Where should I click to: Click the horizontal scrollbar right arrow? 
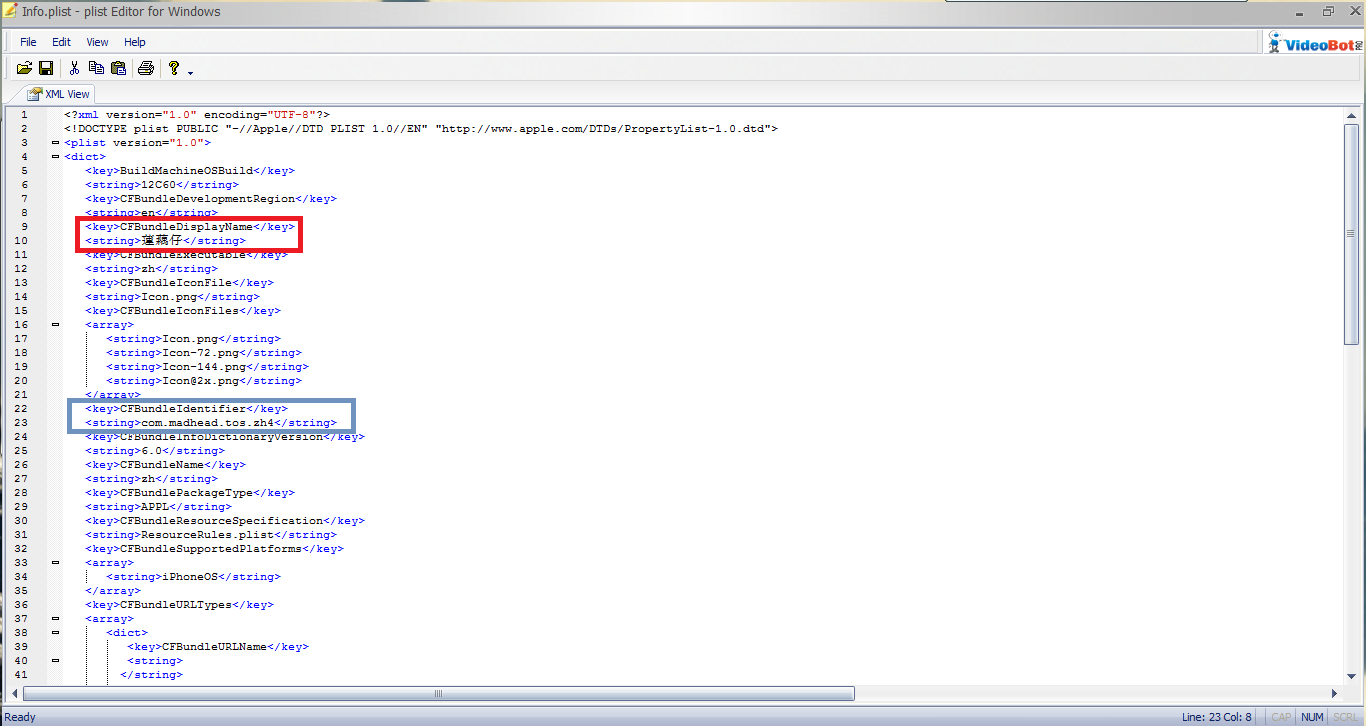[1334, 693]
